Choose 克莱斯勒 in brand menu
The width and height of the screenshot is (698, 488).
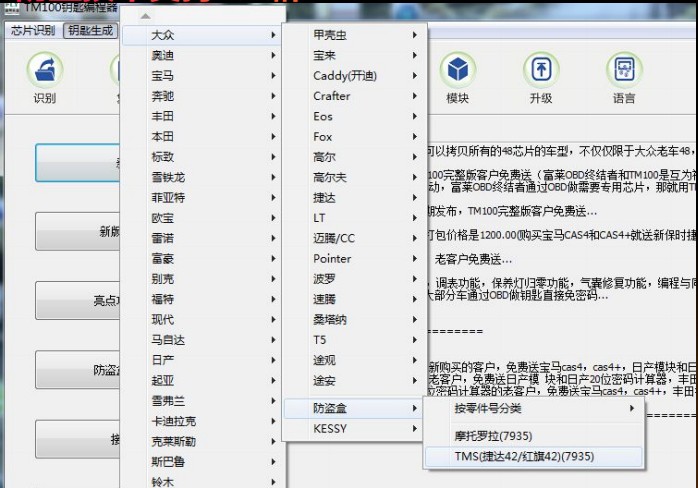coord(201,442)
